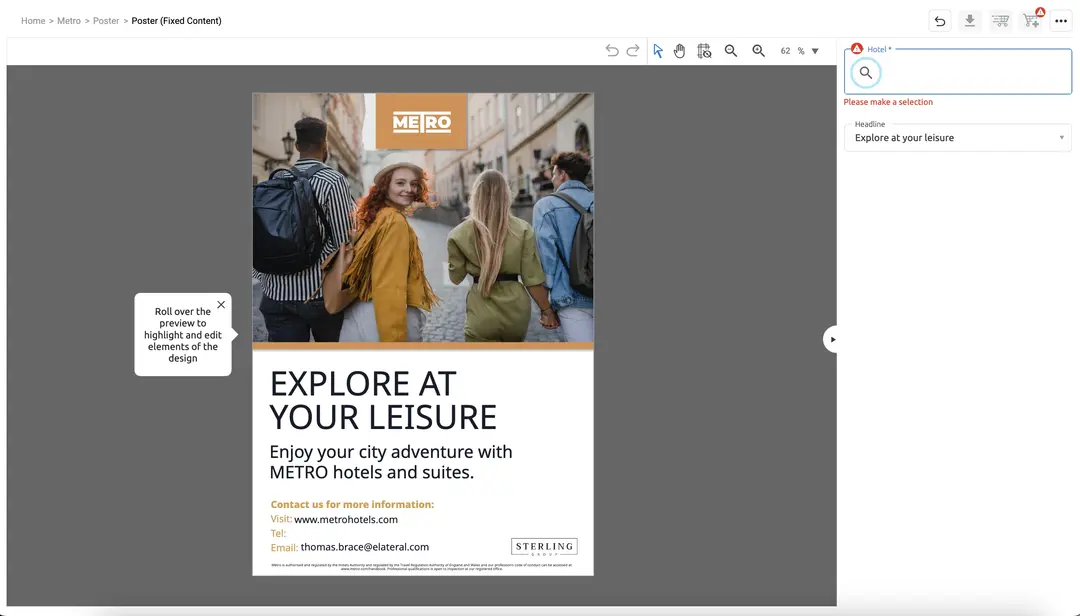This screenshot has width=1080, height=616.
Task: Click the download icon button
Action: pyautogui.click(x=969, y=21)
